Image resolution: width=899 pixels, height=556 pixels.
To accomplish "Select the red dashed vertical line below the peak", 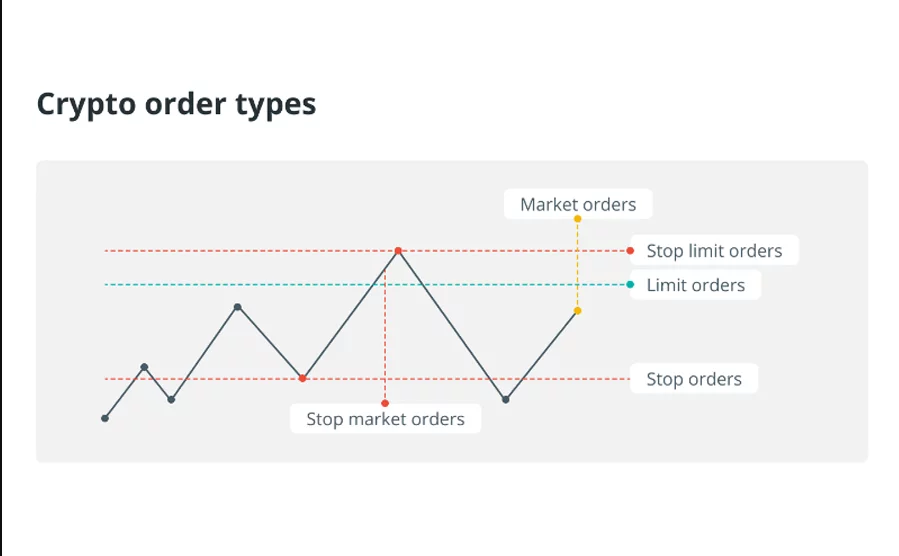I will pos(385,340).
